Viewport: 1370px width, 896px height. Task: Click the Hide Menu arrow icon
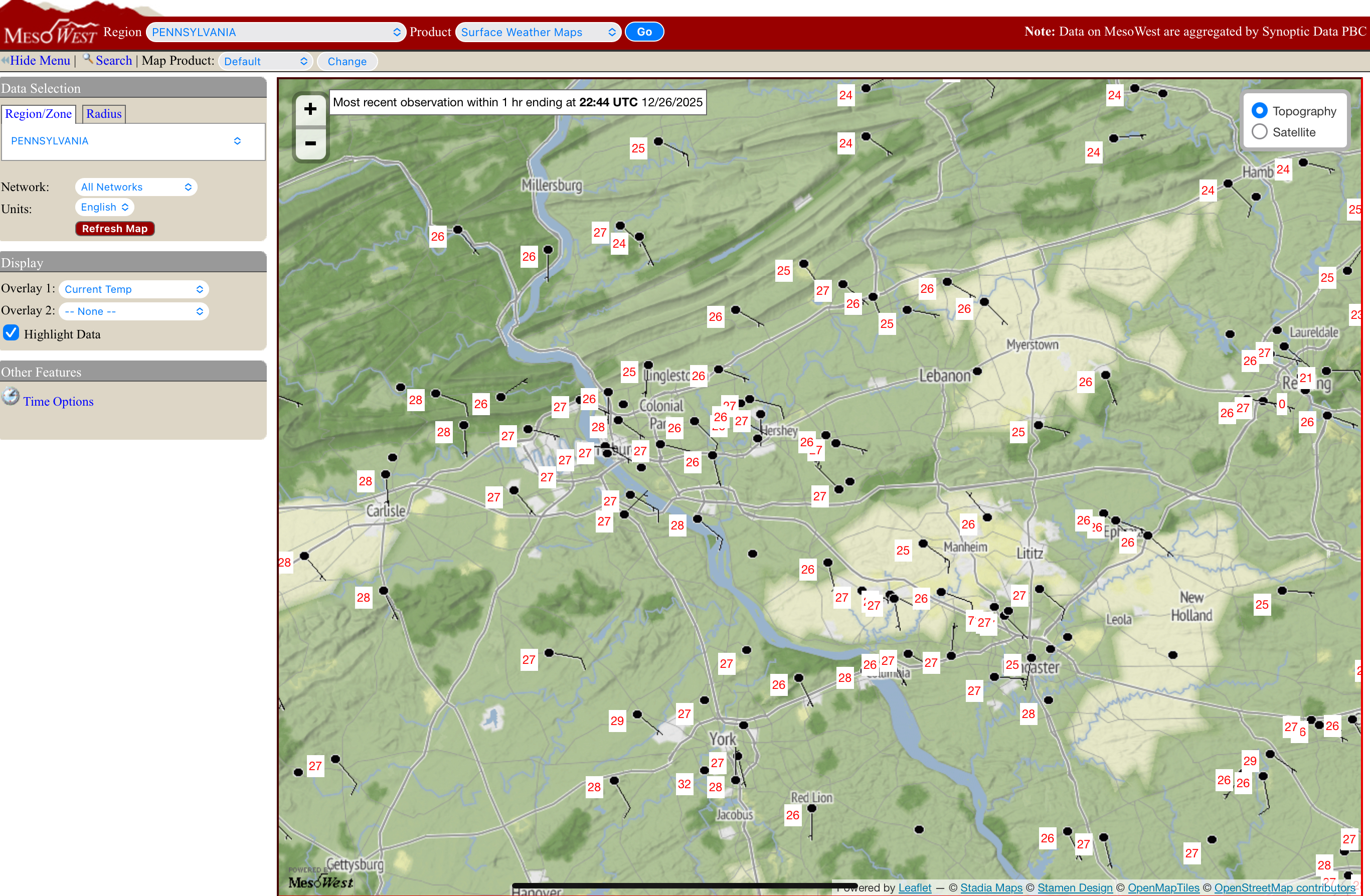[5, 61]
